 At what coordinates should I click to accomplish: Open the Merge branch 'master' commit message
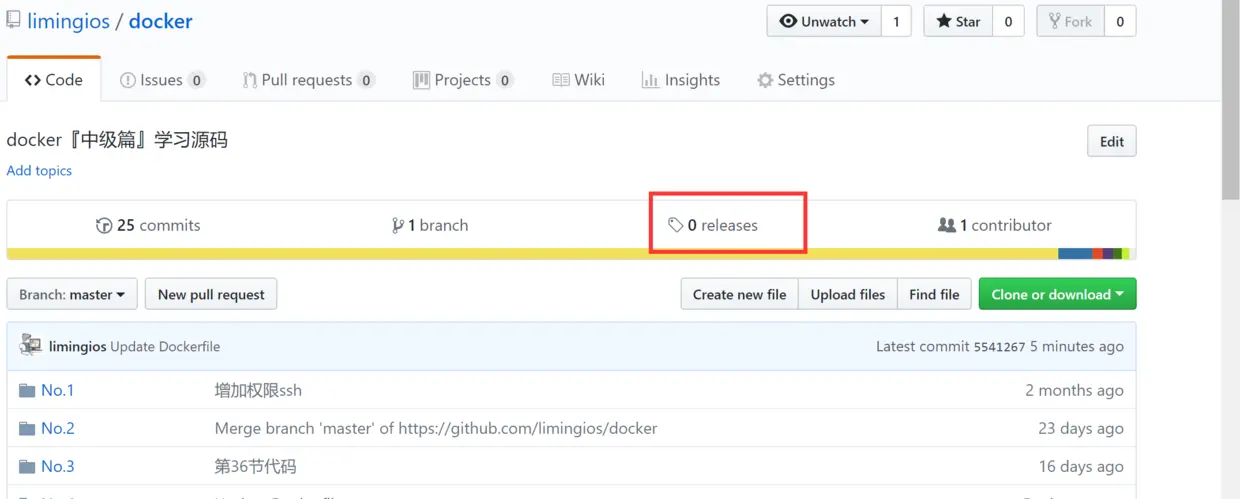tap(436, 428)
